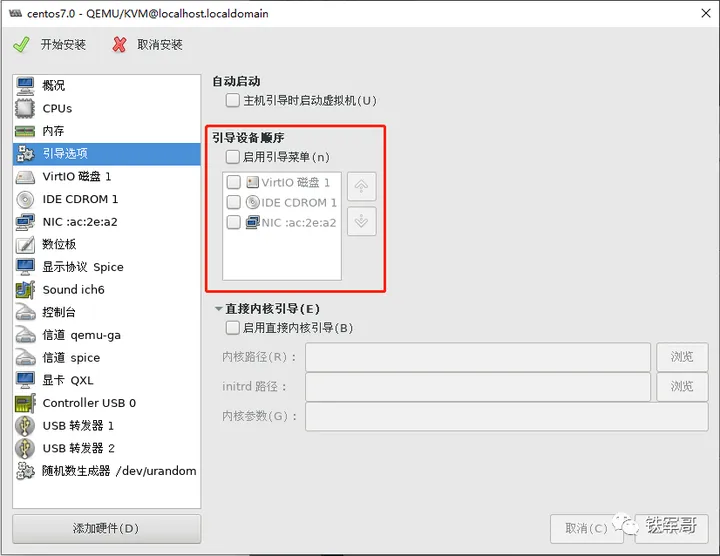The image size is (720, 556).
Task: Click 浏览 button next to initrd 路径
Action: coord(682,387)
